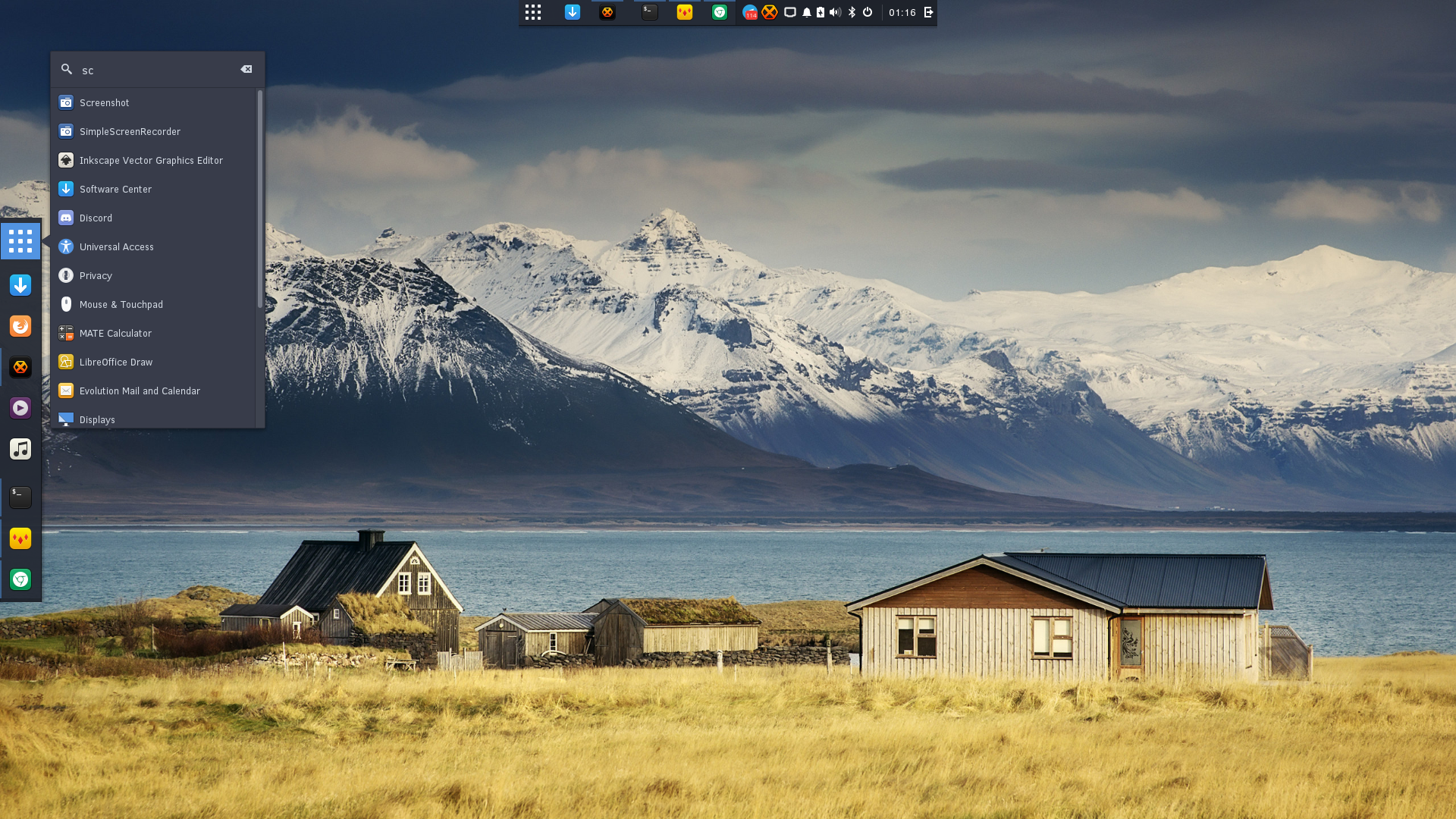Open Software Center from the left dock
Screen dimensions: 1456x819
(20, 285)
